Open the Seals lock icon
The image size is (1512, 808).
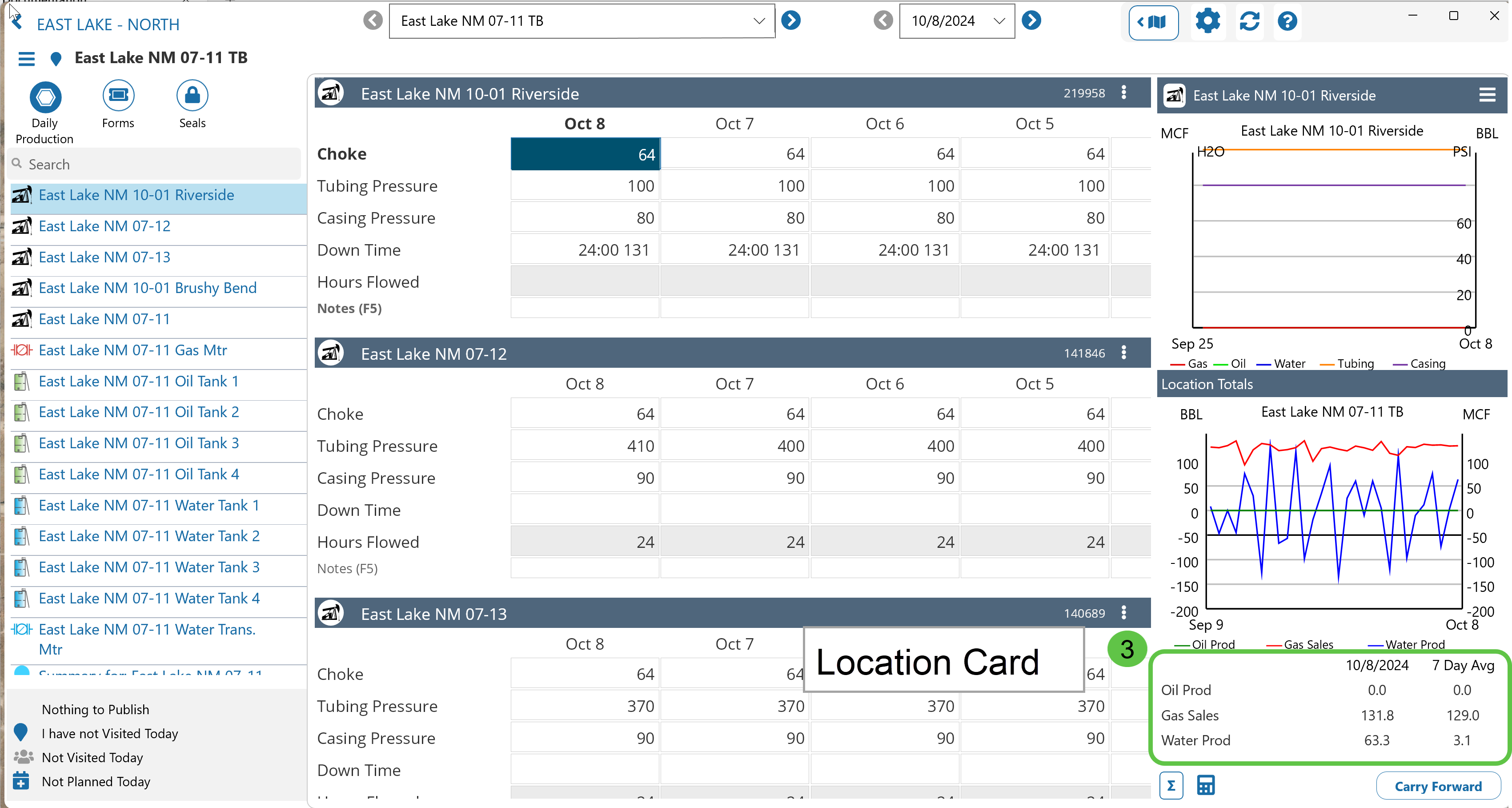tap(192, 96)
